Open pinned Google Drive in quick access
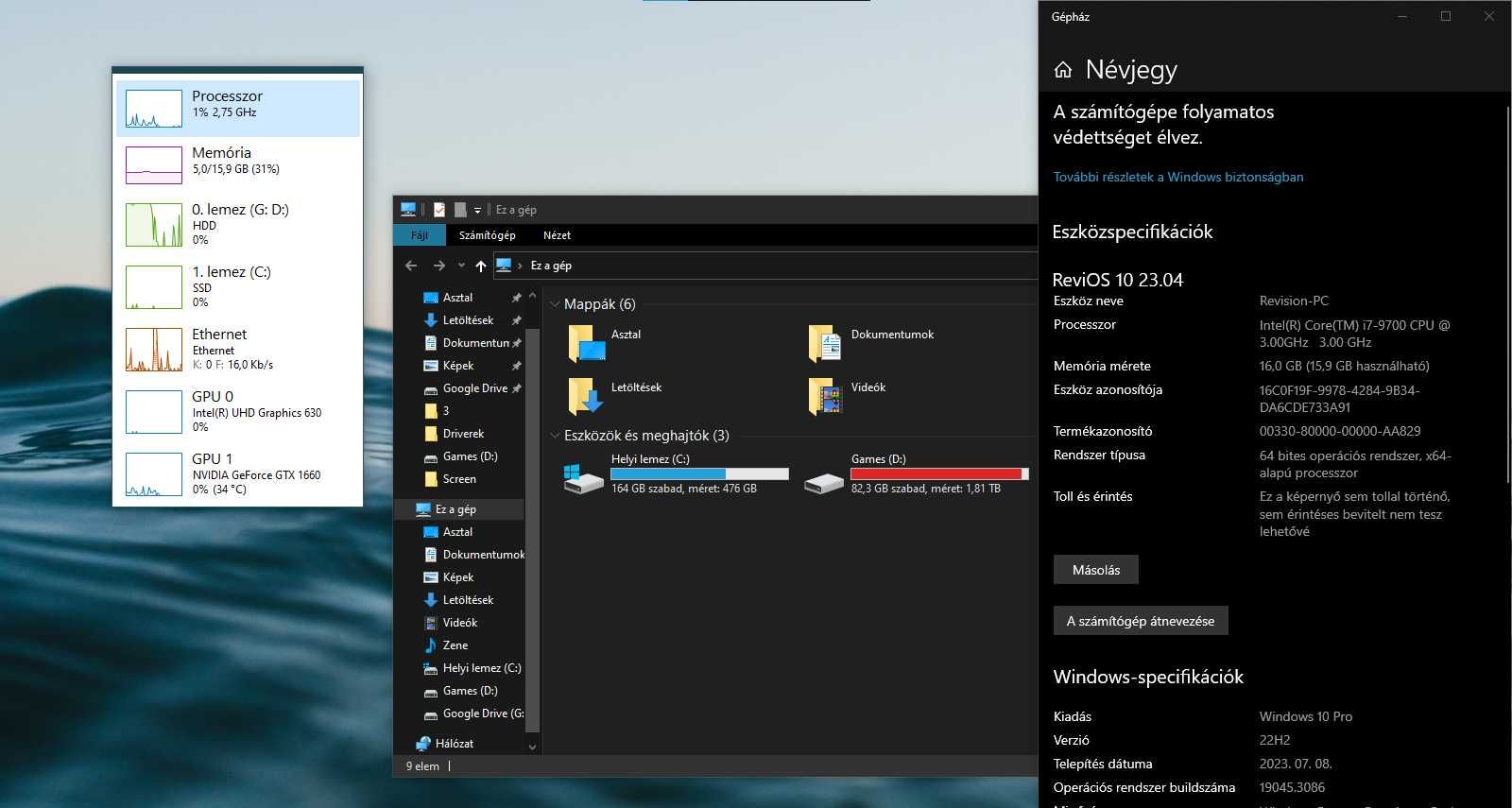Screen dimensions: 1512x808 [474, 388]
